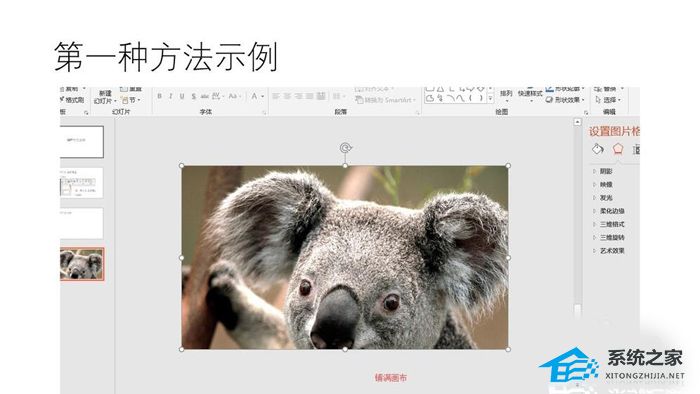Open Shape Outline dropdown
Viewport: 700px width, 394px height.
(565, 89)
